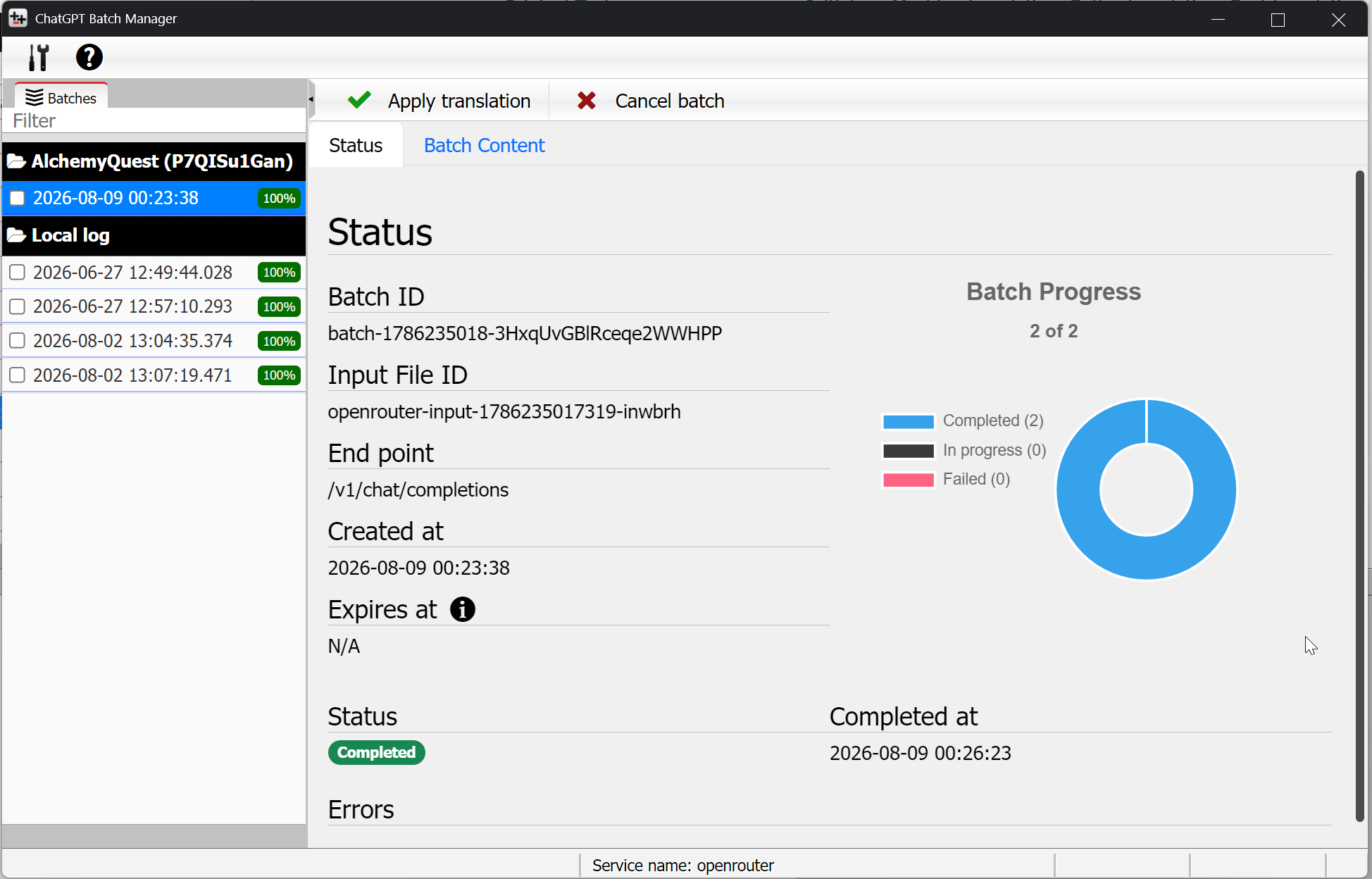Click the 'Failed (0)' legend label

(976, 479)
